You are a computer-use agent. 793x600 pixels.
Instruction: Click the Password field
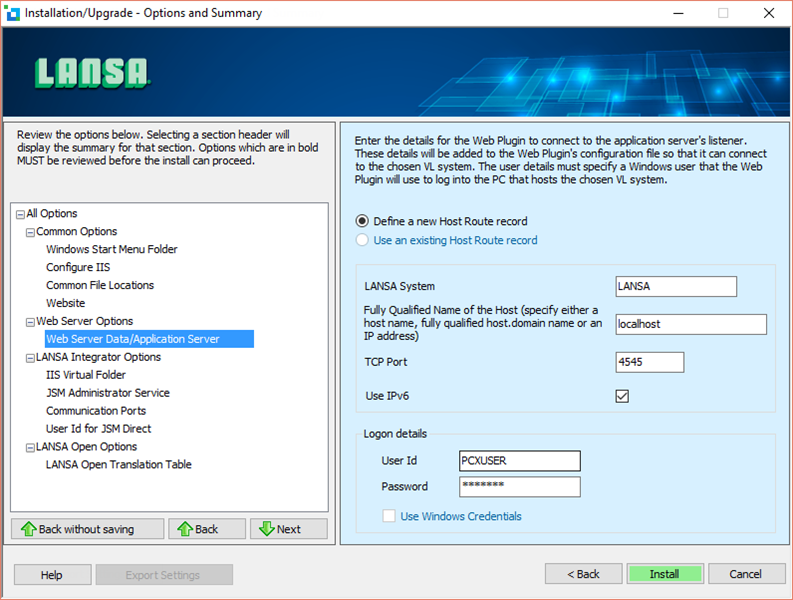click(x=520, y=487)
